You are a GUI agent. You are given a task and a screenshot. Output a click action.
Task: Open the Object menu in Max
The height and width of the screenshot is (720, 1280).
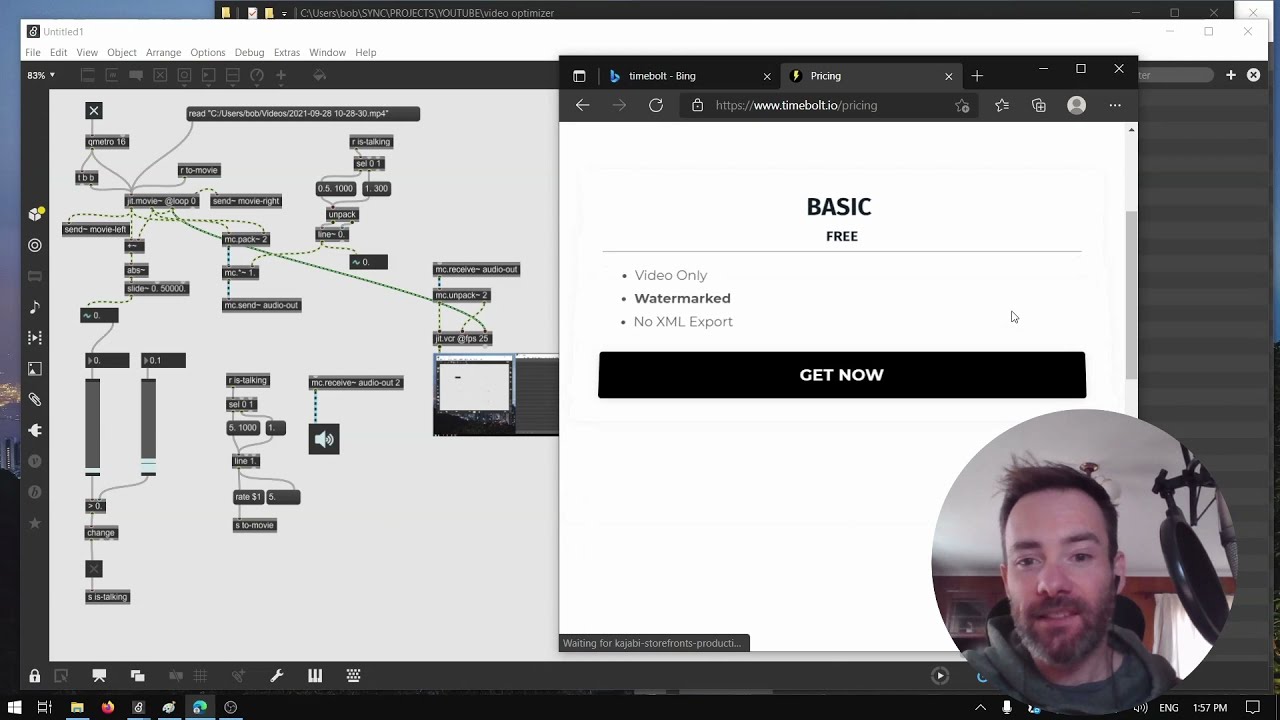122,52
